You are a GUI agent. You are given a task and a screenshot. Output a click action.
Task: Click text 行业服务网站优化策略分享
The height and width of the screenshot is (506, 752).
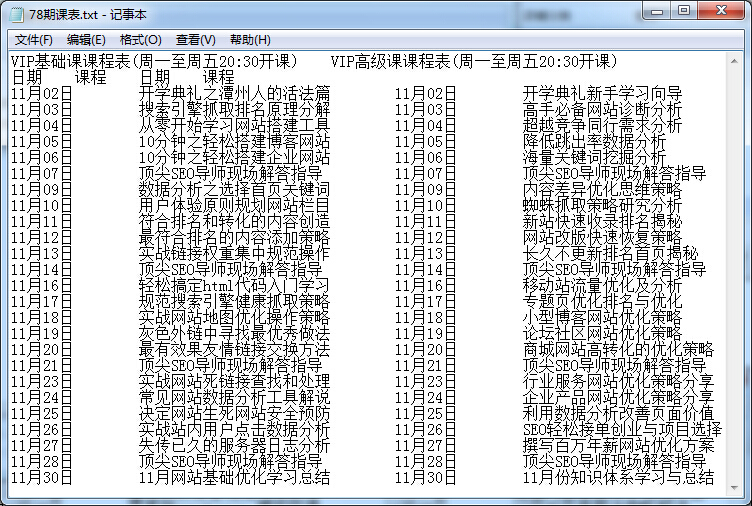click(618, 381)
